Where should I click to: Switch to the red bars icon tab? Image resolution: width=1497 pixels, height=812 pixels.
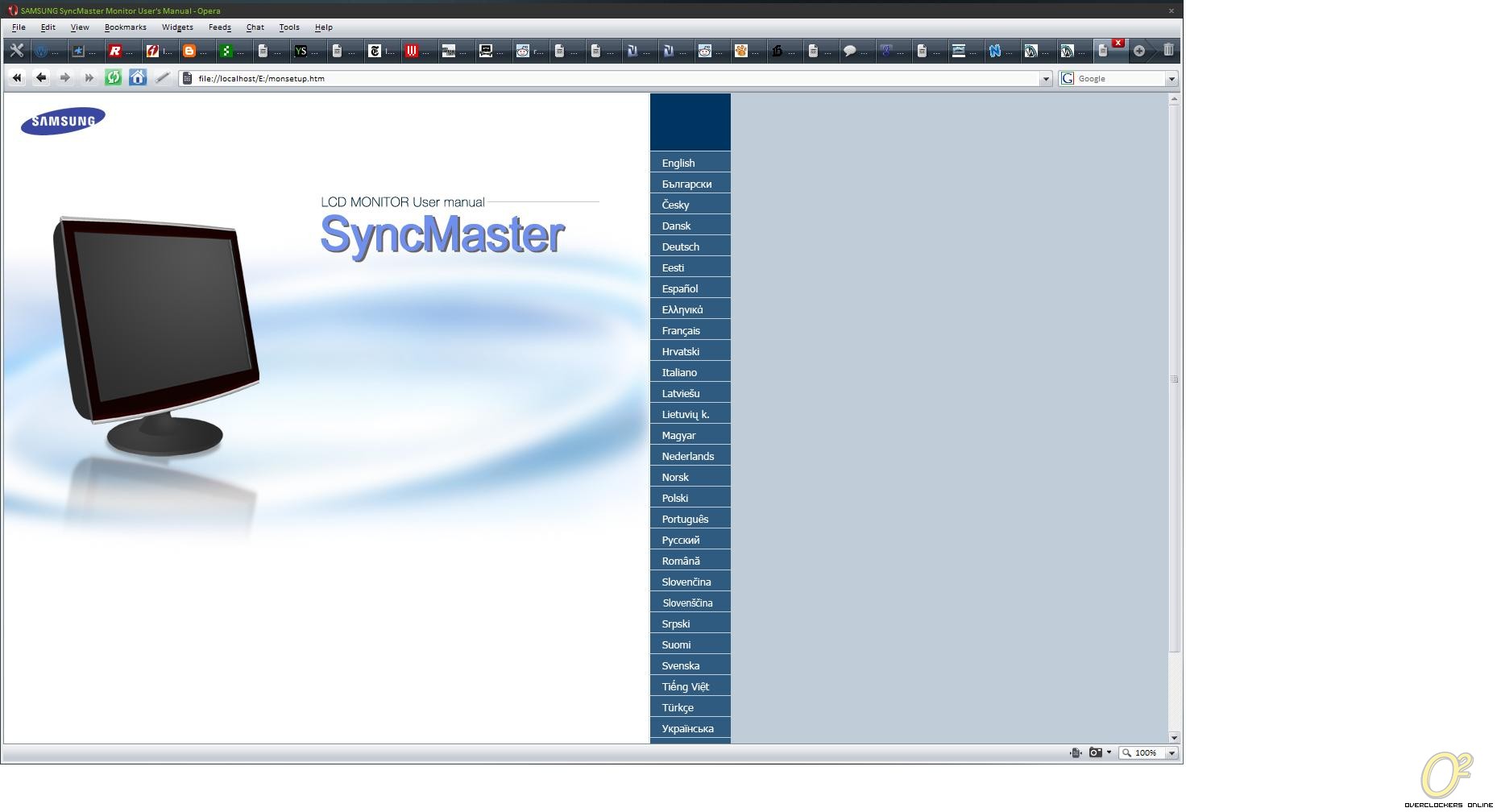[418, 51]
